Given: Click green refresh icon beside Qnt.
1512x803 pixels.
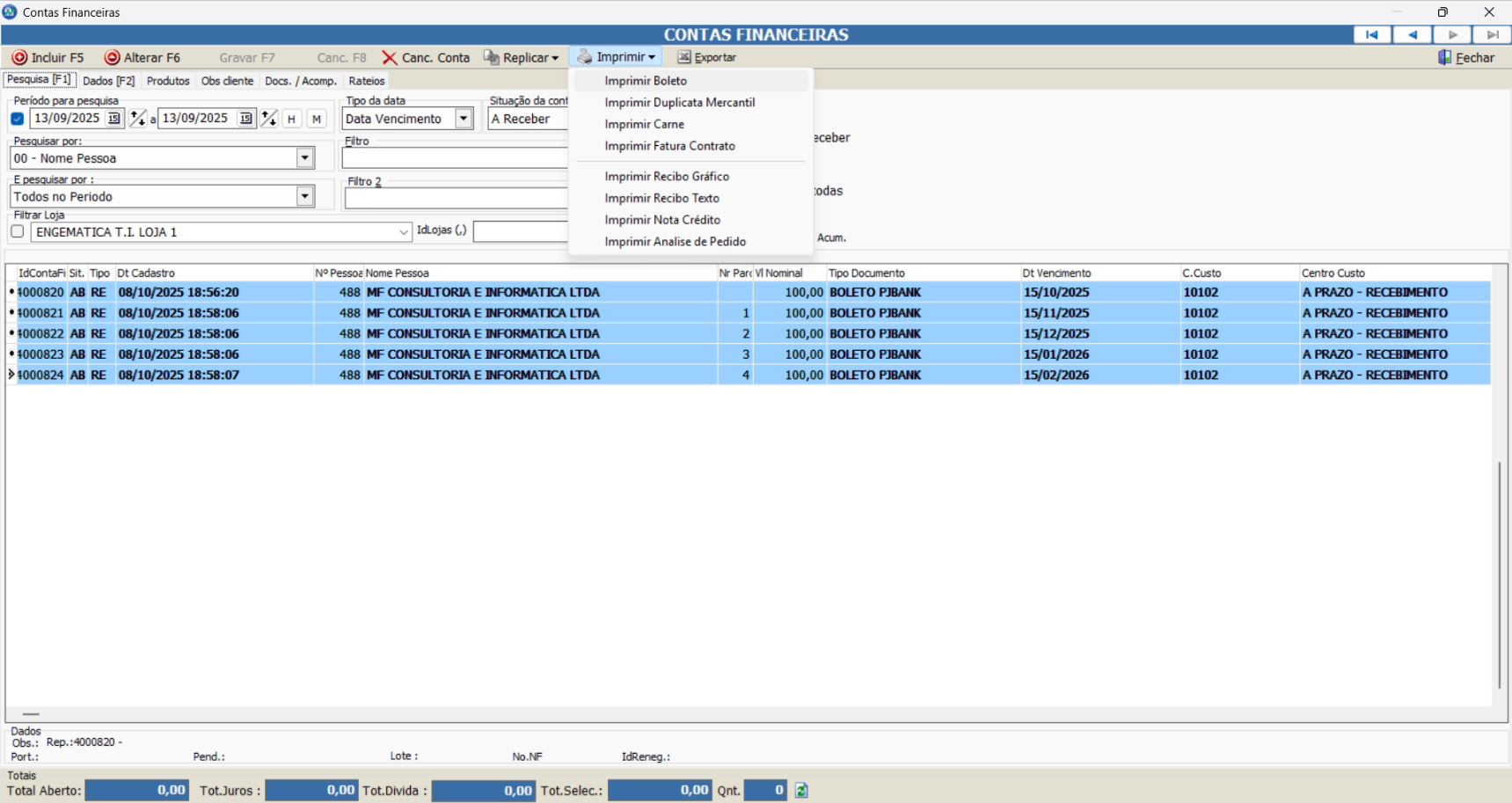Looking at the screenshot, I should 801,791.
